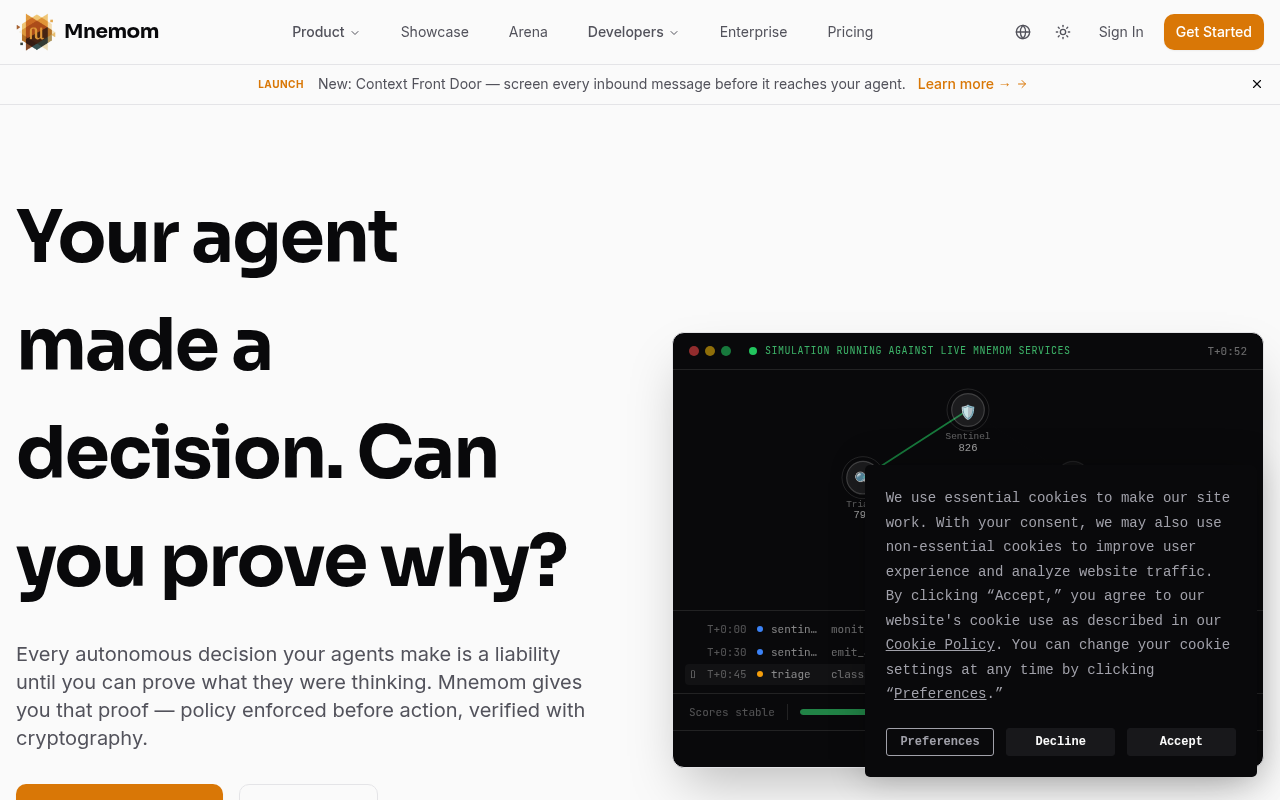Open the Pricing page
The height and width of the screenshot is (800, 1280).
click(x=850, y=32)
